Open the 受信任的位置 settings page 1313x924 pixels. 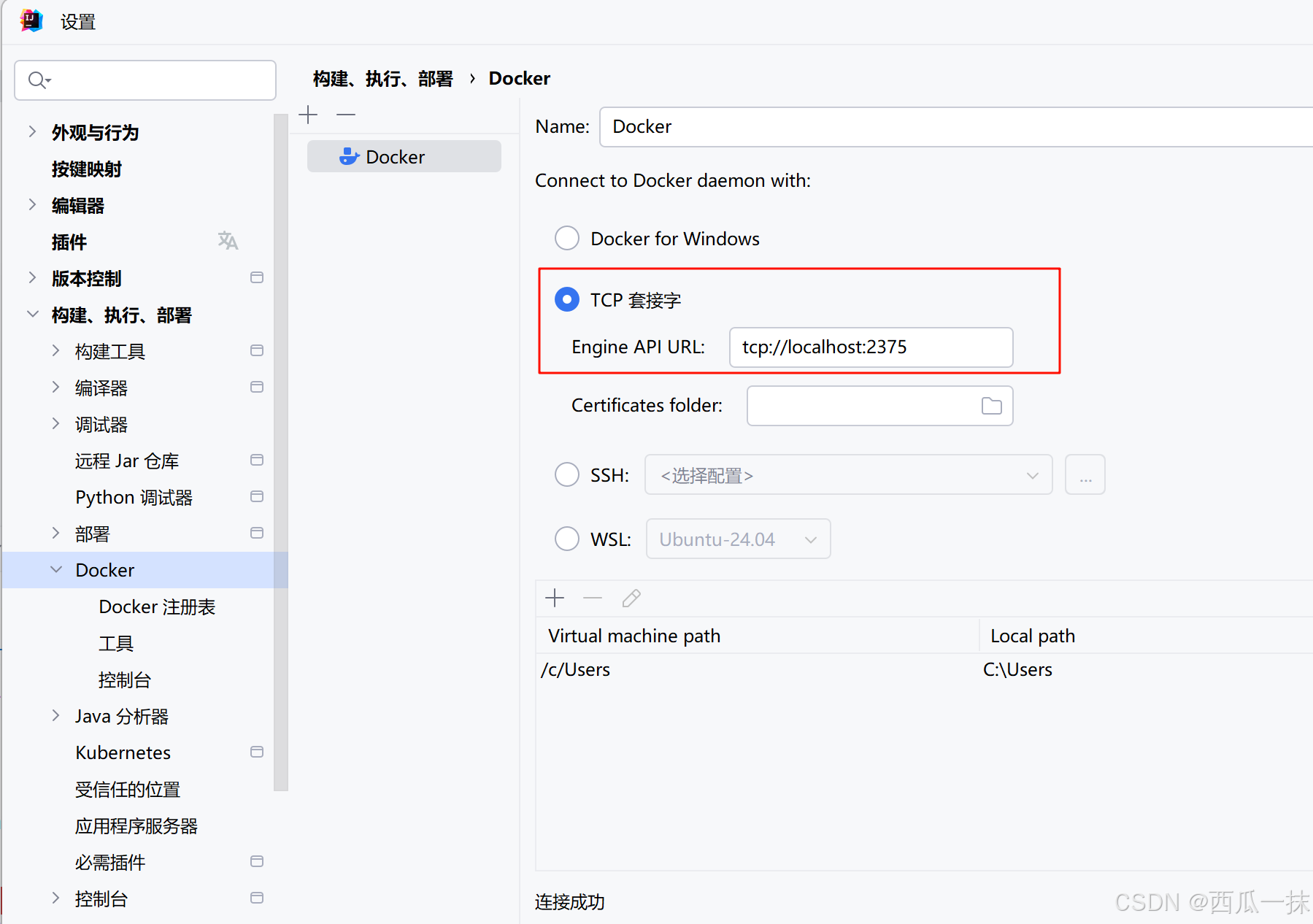click(x=128, y=790)
